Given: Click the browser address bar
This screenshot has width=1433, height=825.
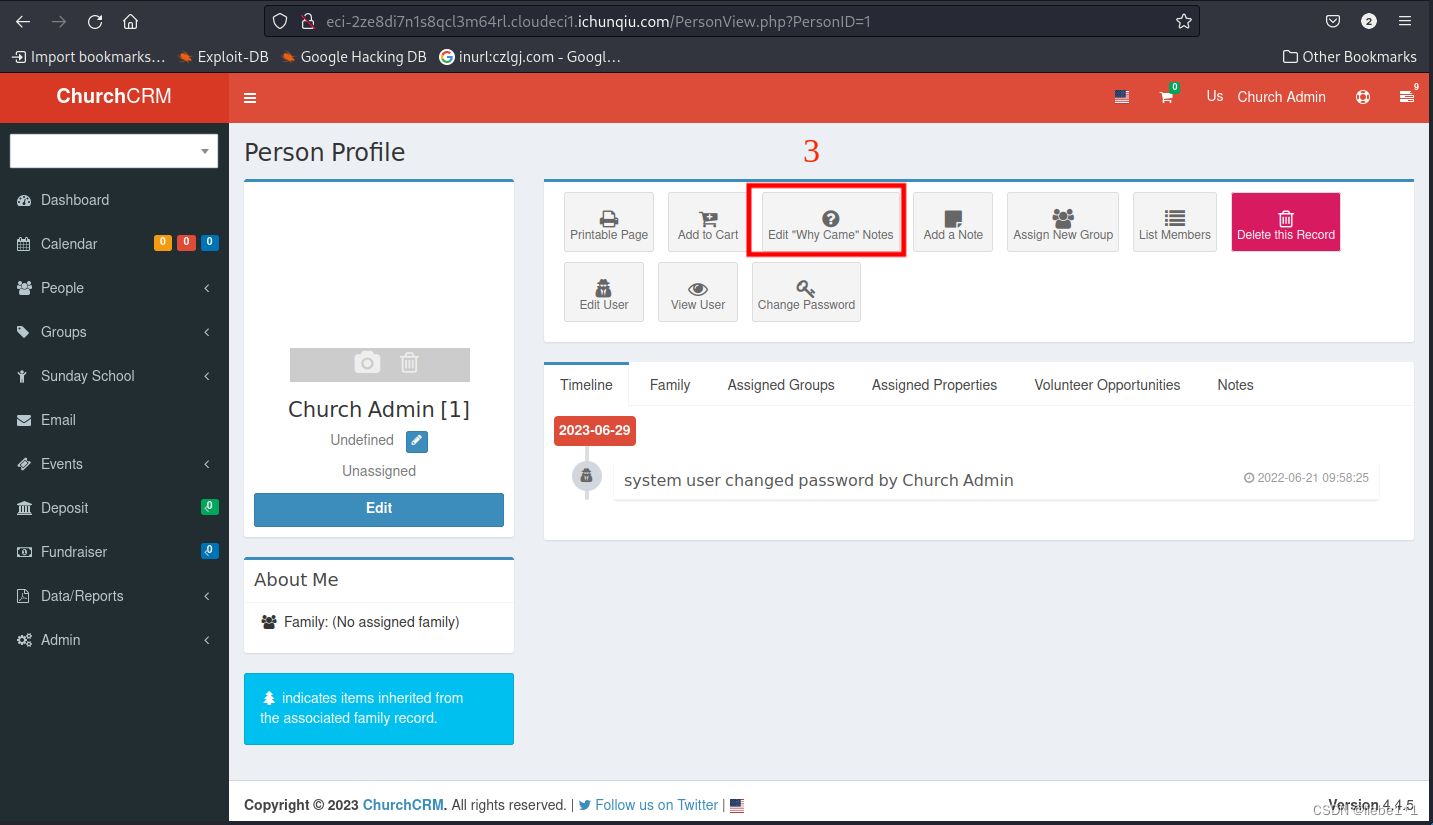Looking at the screenshot, I should click(x=730, y=21).
